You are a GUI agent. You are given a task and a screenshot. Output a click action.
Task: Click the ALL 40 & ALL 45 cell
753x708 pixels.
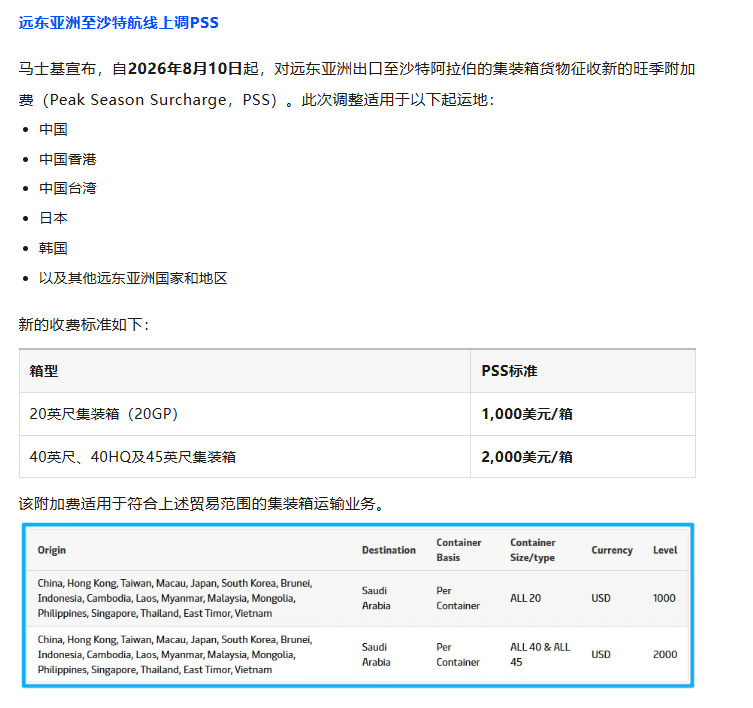click(x=540, y=654)
